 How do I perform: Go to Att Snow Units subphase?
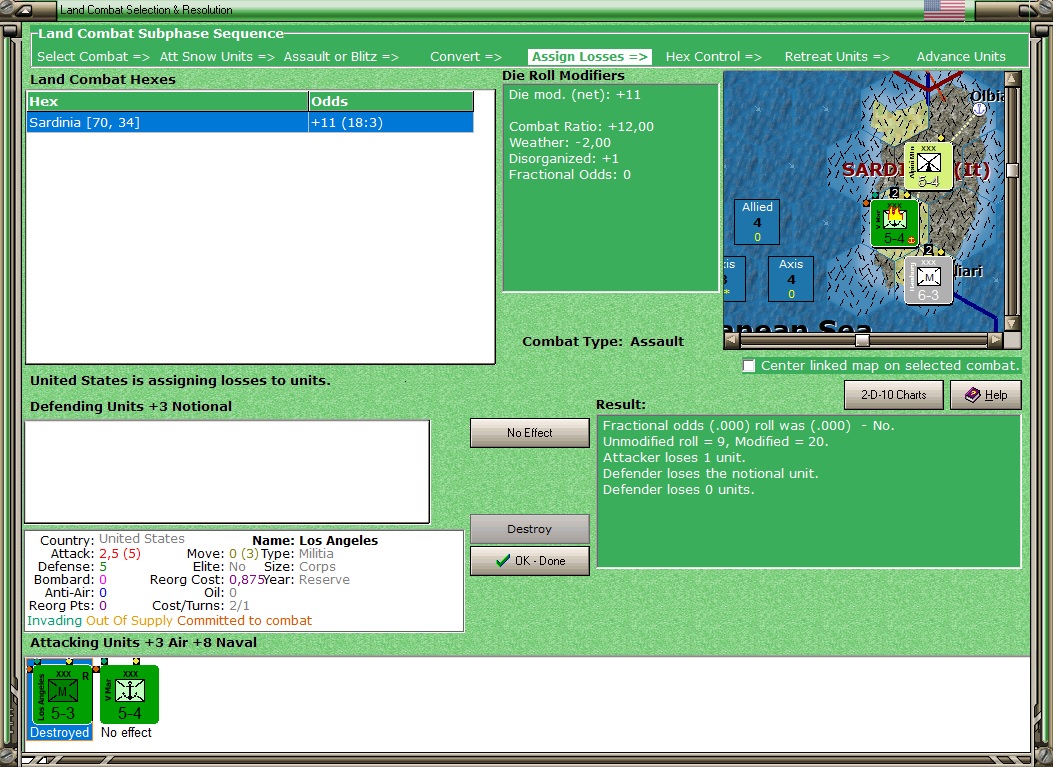[217, 56]
